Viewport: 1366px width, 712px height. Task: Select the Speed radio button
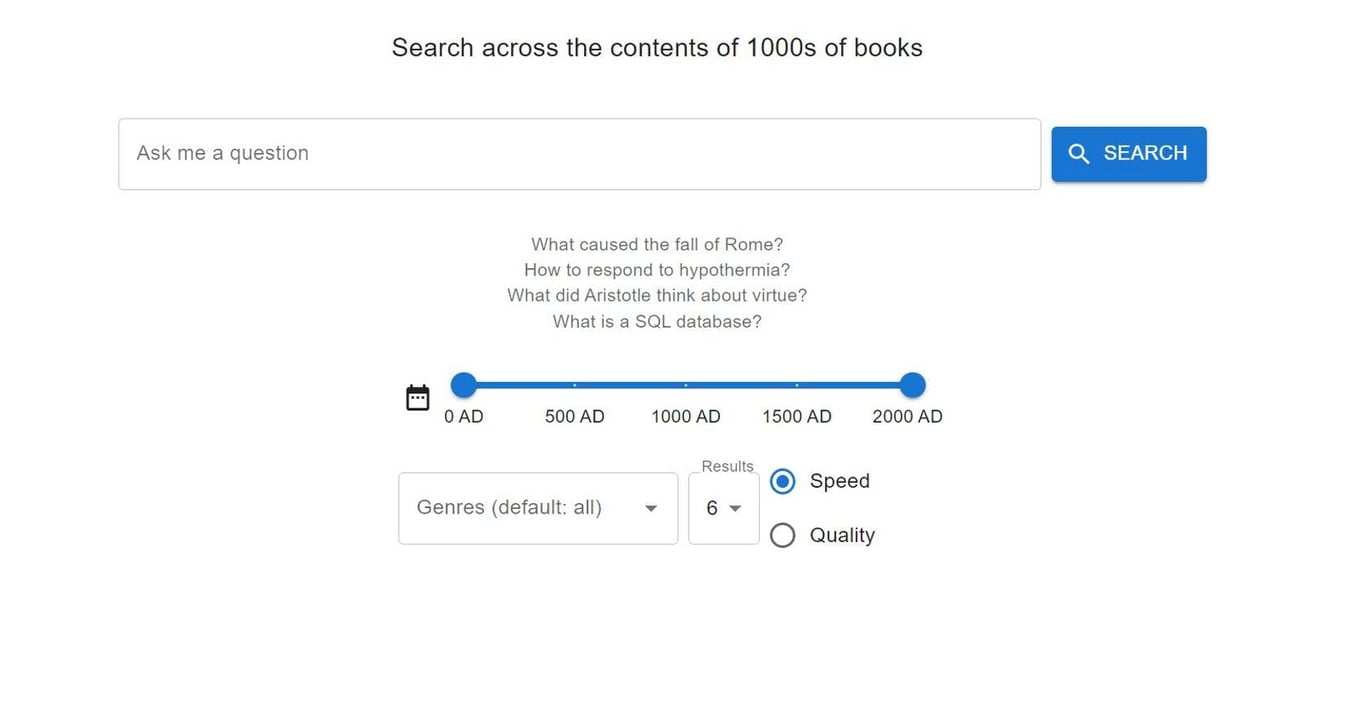(x=782, y=481)
